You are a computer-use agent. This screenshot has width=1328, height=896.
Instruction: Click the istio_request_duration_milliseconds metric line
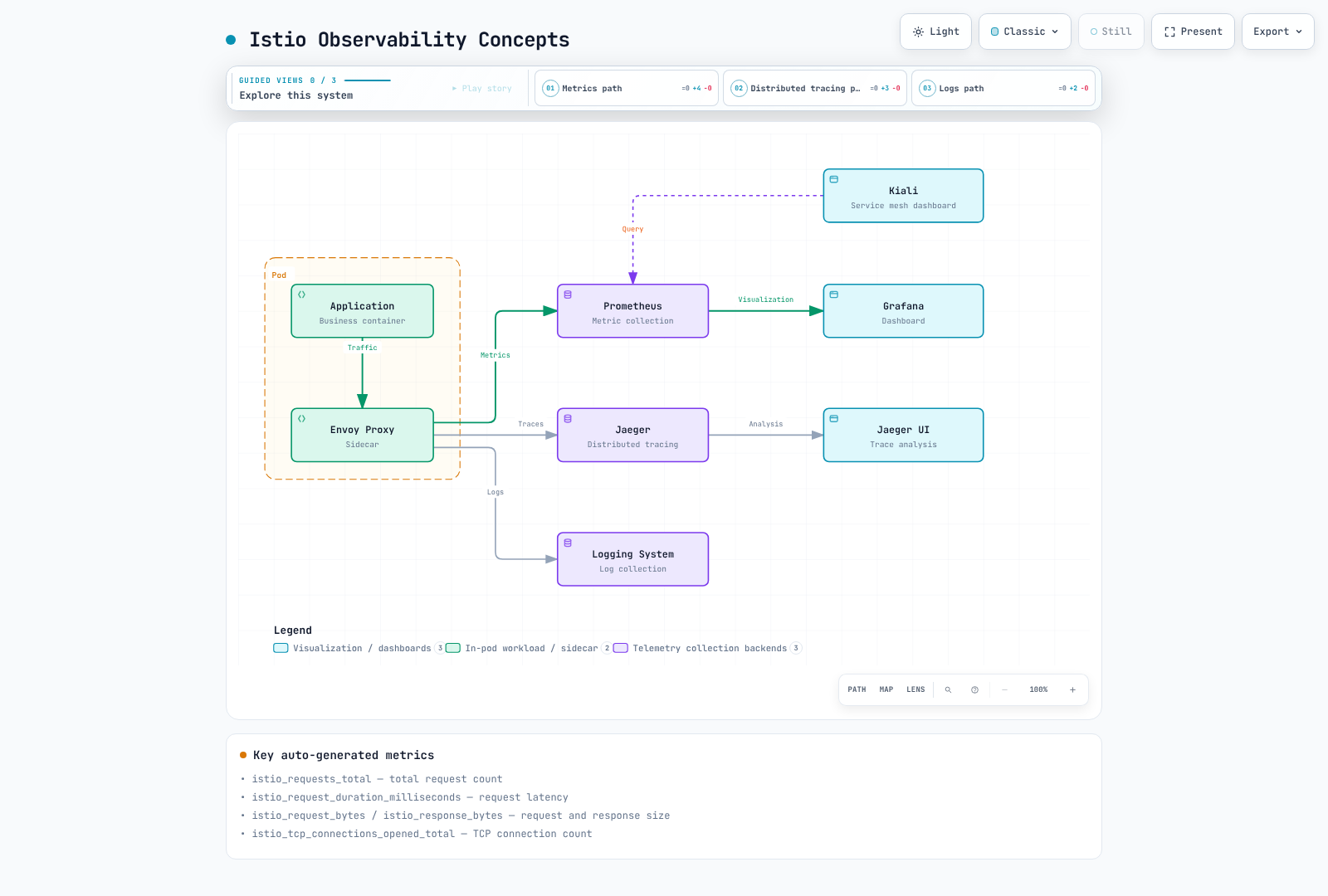point(410,797)
